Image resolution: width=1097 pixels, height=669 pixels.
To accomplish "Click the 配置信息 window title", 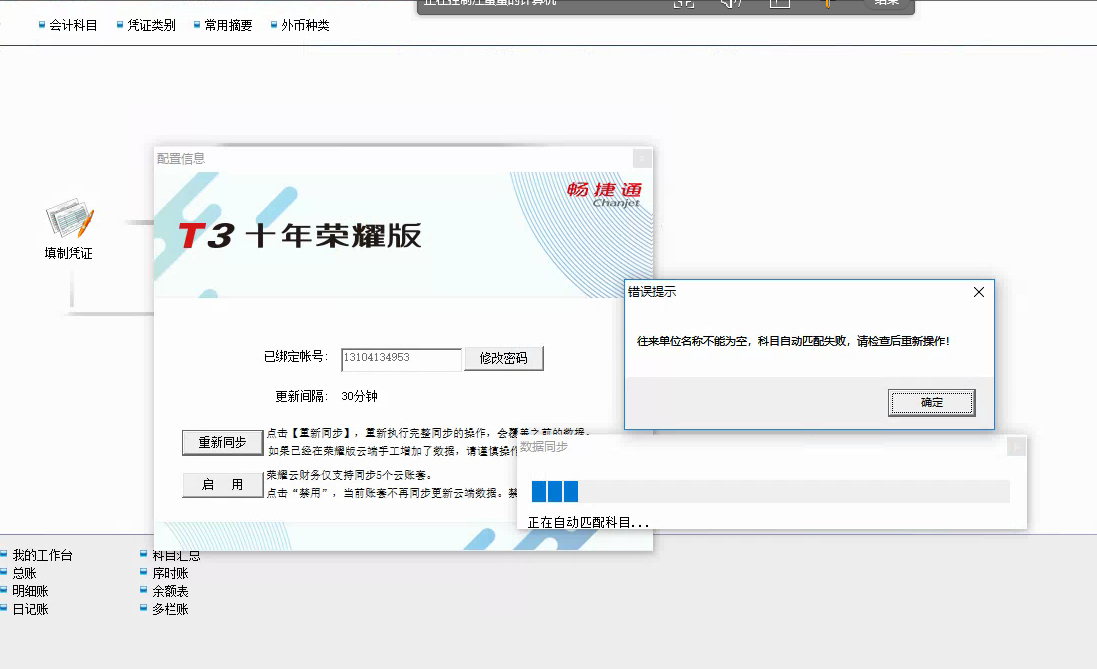I will click(x=181, y=159).
